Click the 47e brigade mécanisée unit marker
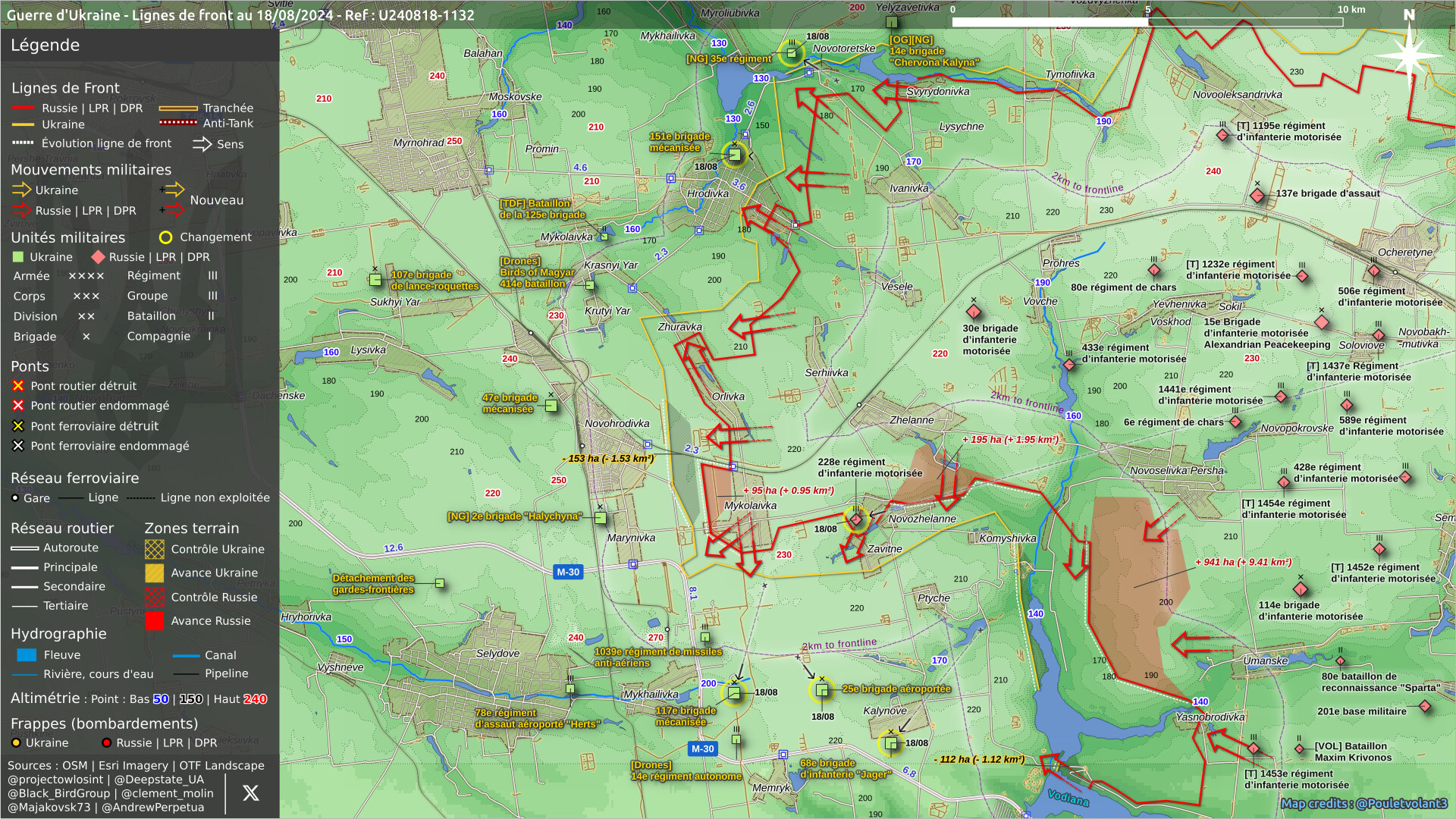 click(x=551, y=406)
